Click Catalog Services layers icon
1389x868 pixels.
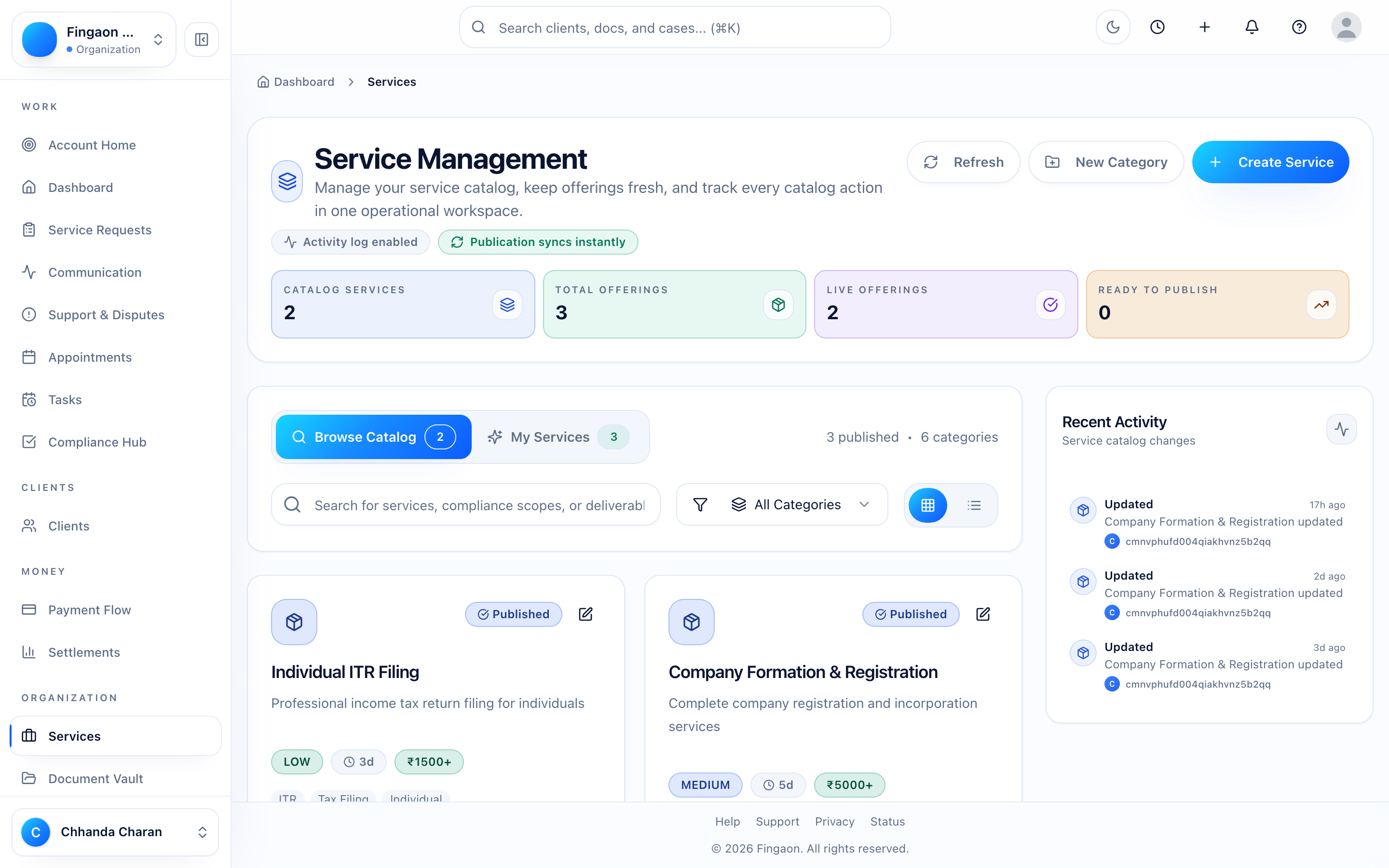click(507, 304)
